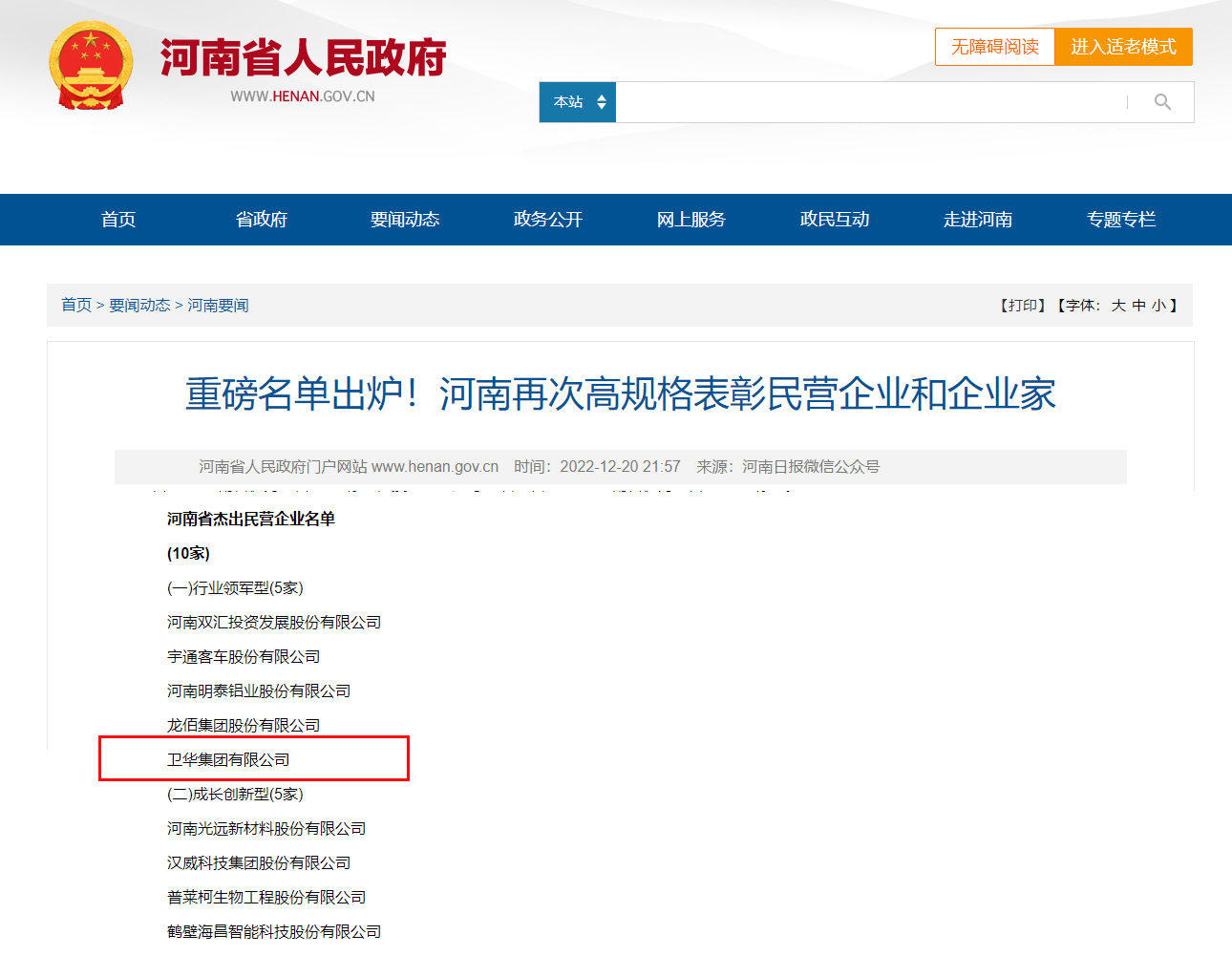This screenshot has height=956, width=1232.
Task: Enter elderly mode via 进入适老模式
Action: (1124, 46)
